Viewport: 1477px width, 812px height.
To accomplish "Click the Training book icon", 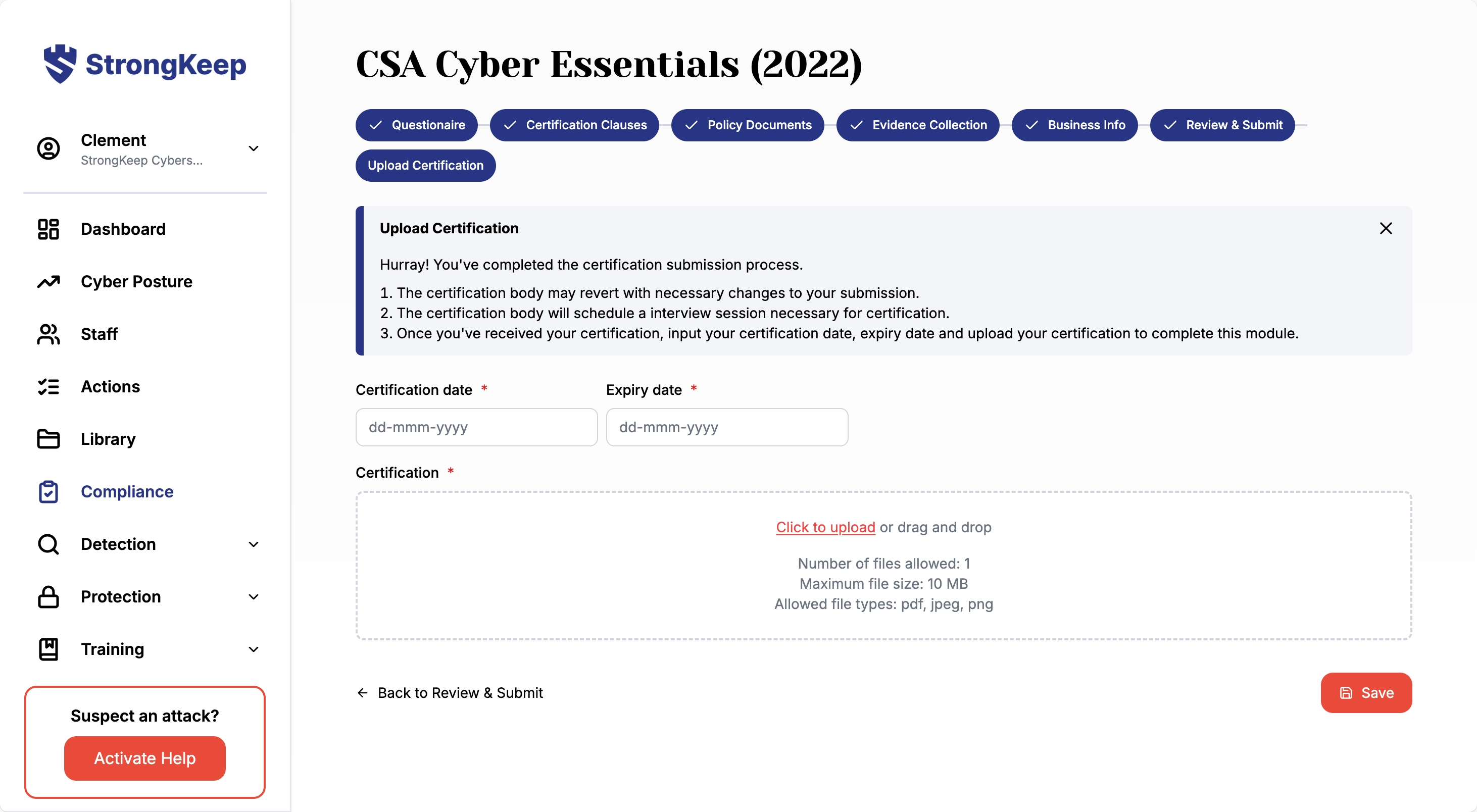I will (48, 649).
